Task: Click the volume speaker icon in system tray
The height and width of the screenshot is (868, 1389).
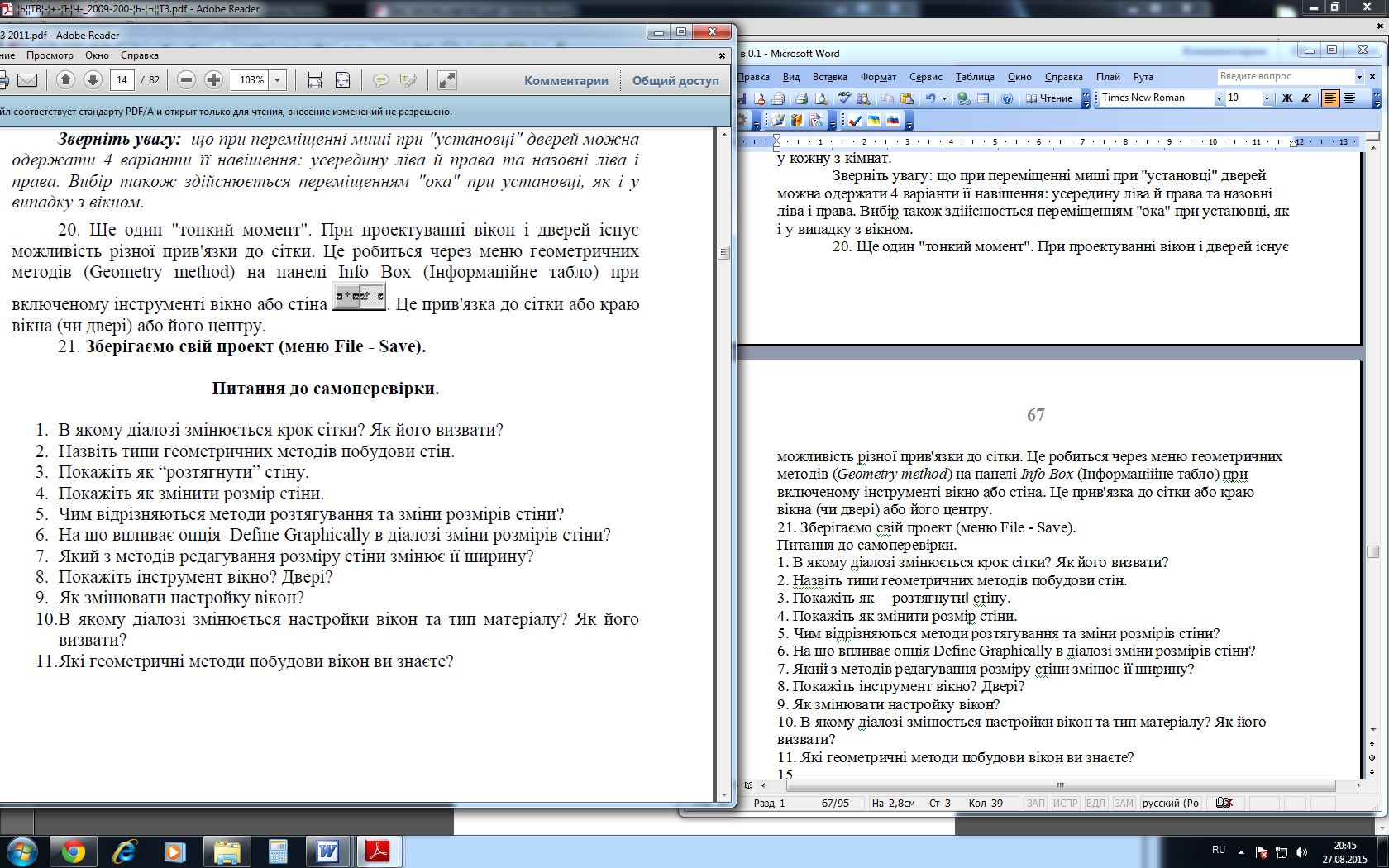Action: [1301, 851]
